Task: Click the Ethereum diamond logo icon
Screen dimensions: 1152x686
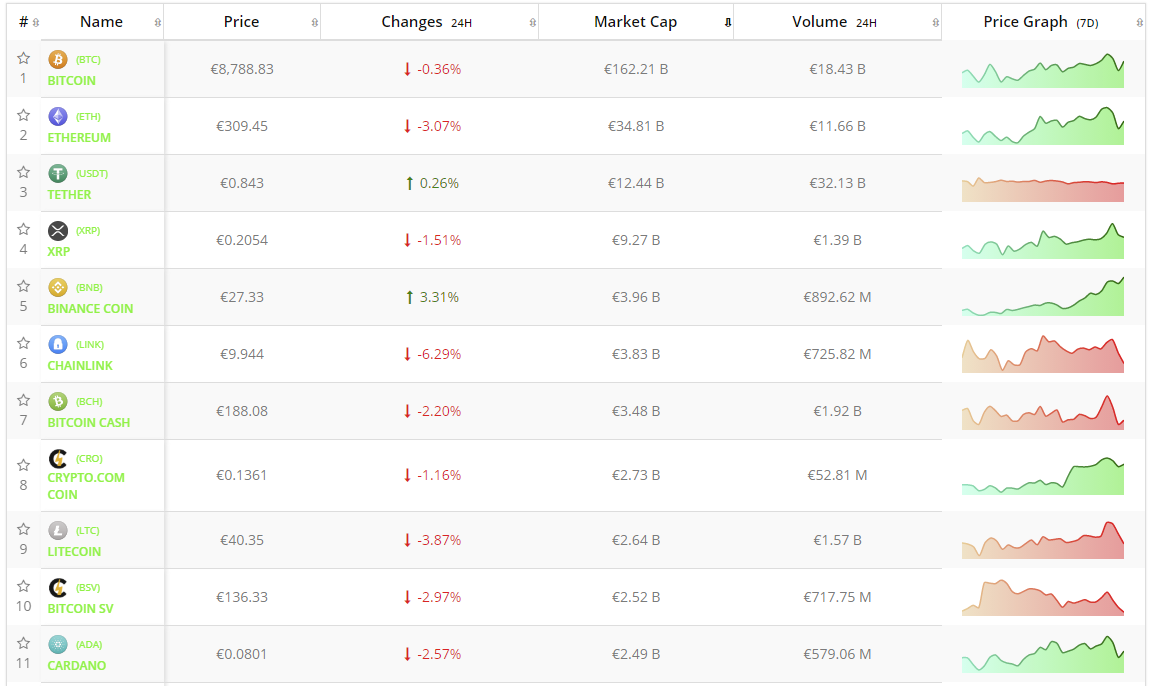Action: pyautogui.click(x=58, y=117)
